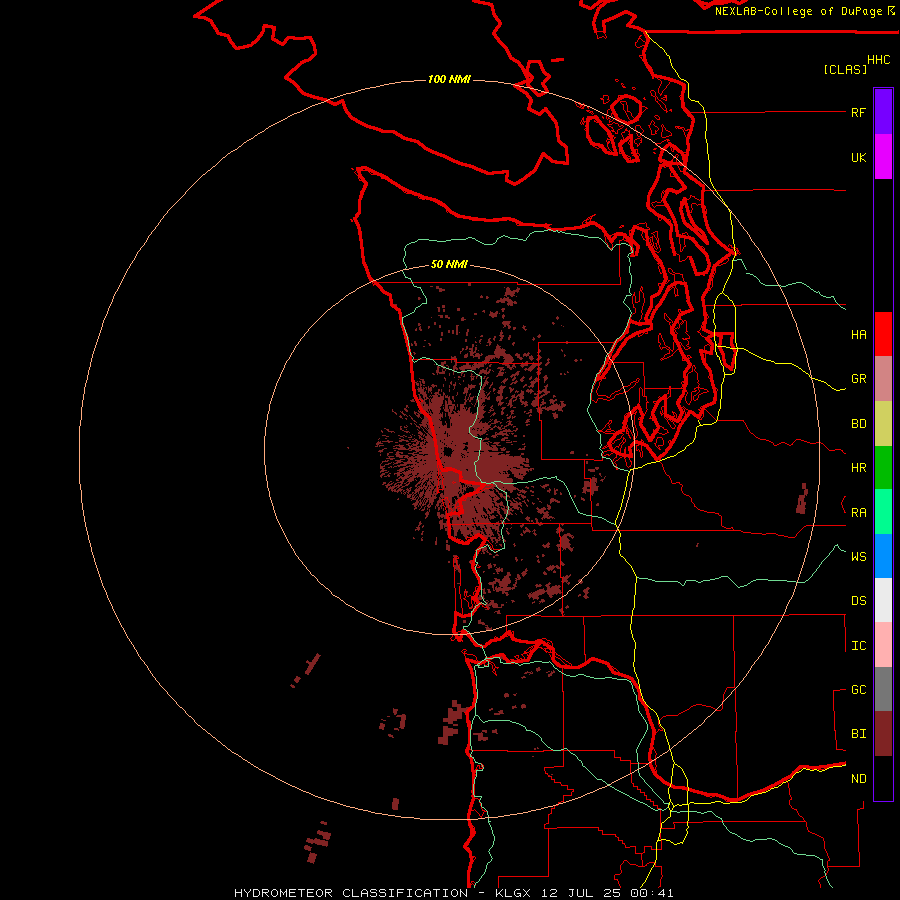Click the "NEXLAB-College of DuPage" credit text

coord(798,11)
